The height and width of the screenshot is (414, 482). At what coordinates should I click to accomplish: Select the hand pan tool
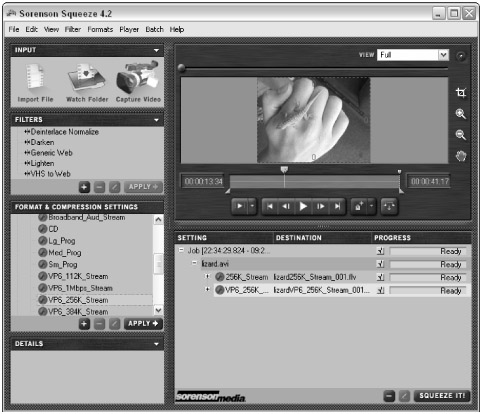pyautogui.click(x=461, y=156)
